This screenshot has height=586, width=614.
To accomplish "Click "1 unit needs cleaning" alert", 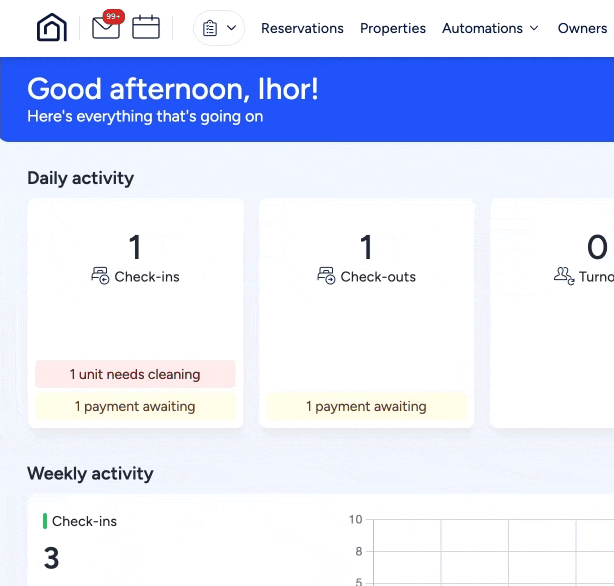I will pos(135,374).
